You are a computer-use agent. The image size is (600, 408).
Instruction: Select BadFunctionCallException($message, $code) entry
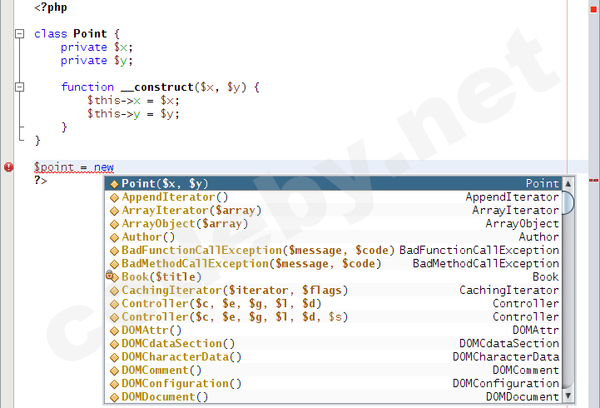tap(333, 250)
